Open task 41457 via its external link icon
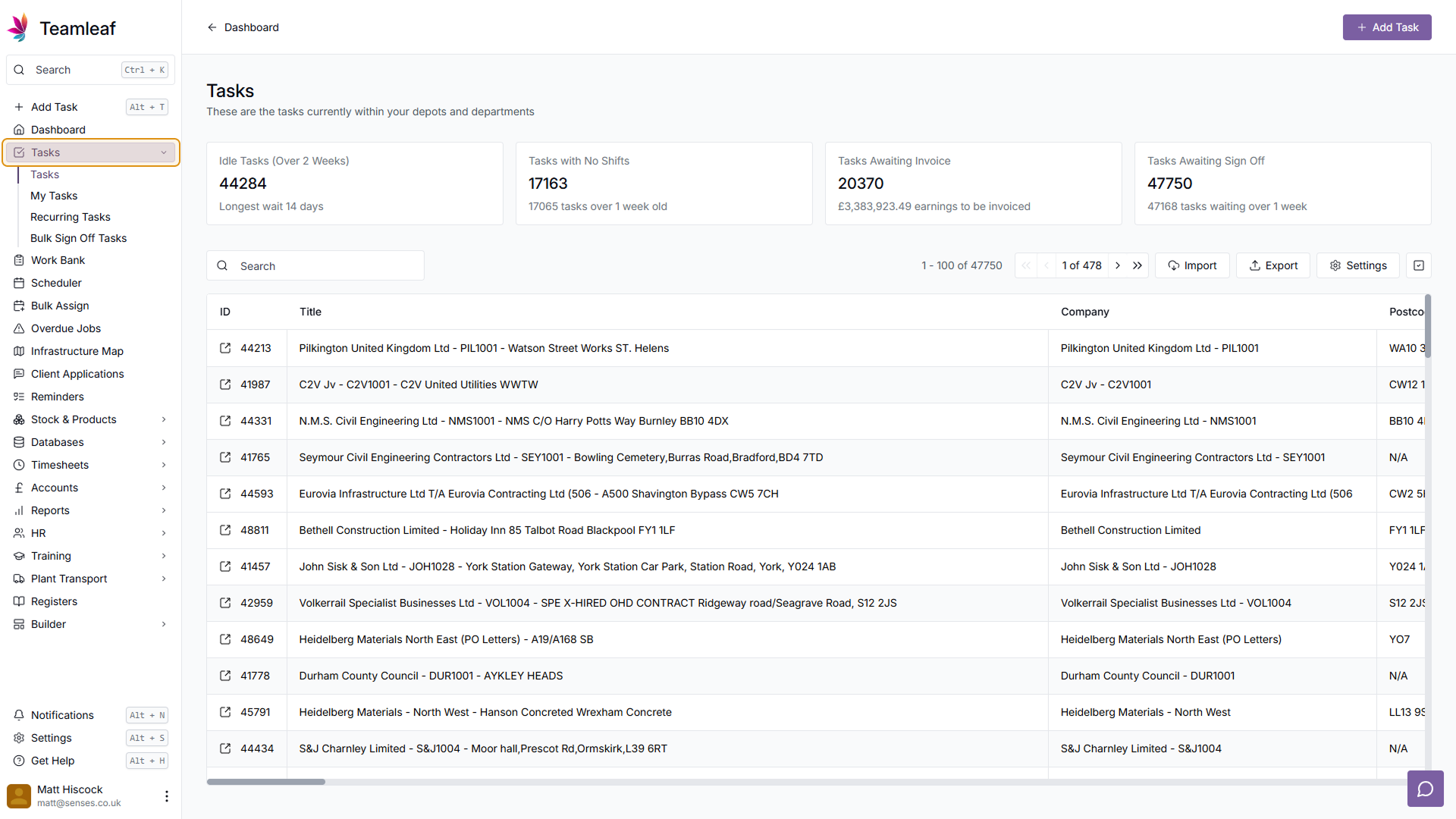The height and width of the screenshot is (819, 1456). point(225,566)
